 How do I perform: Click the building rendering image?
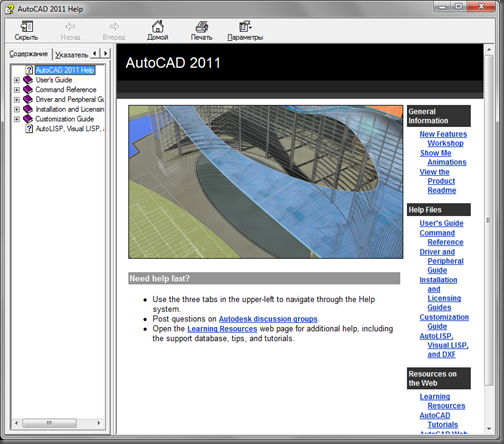coord(266,182)
